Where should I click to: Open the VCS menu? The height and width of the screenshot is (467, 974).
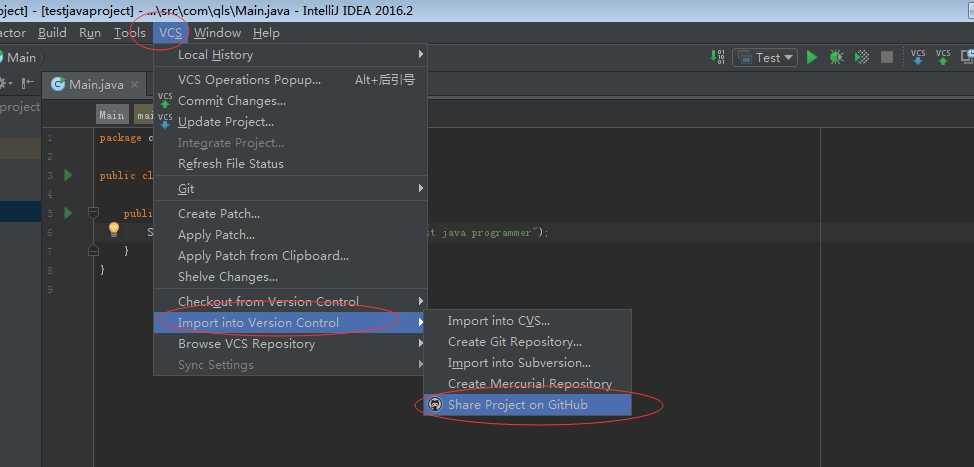pyautogui.click(x=170, y=33)
